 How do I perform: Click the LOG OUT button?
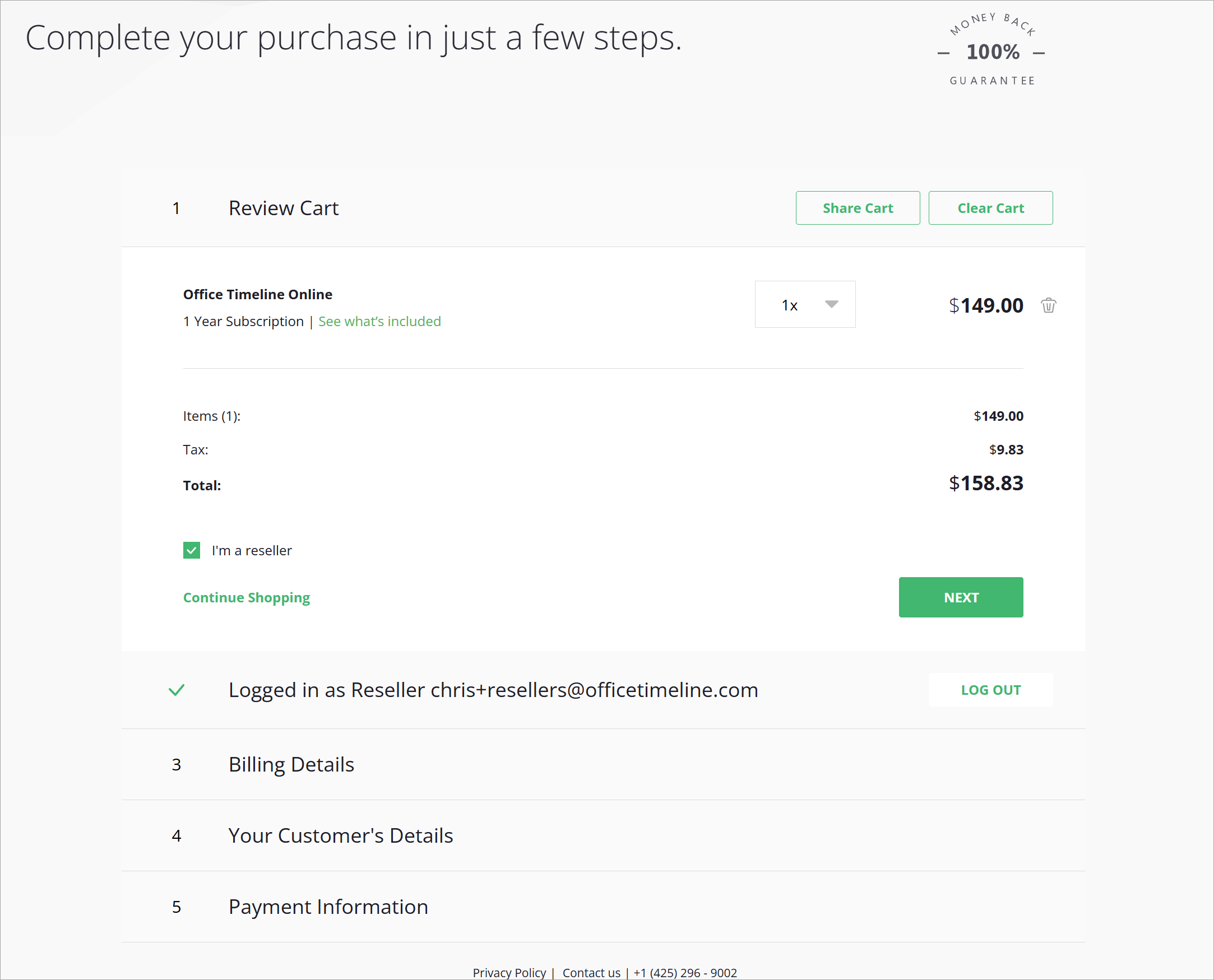[990, 690]
